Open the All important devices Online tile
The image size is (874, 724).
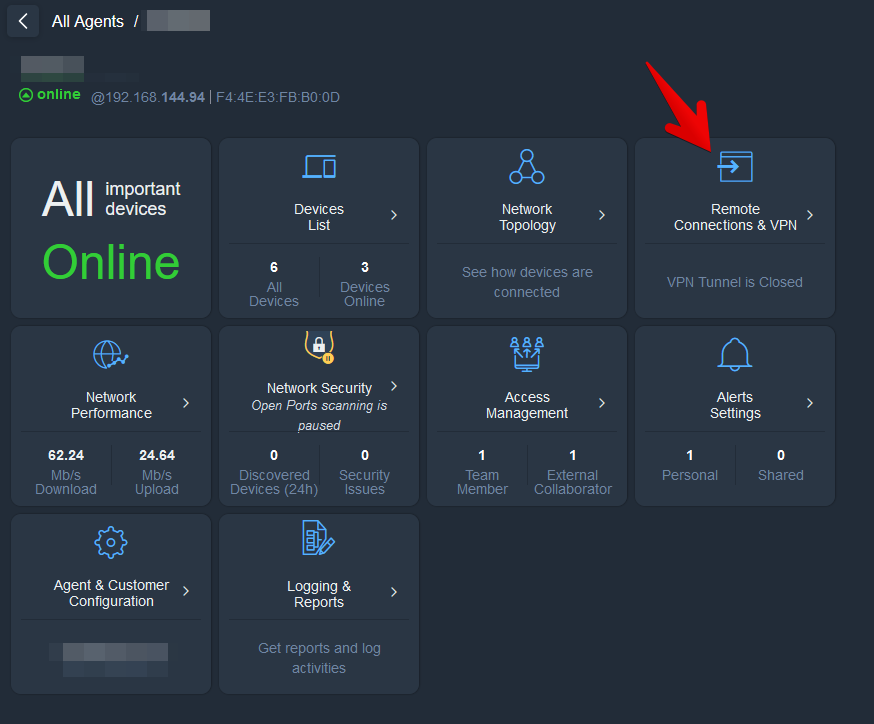tap(111, 228)
